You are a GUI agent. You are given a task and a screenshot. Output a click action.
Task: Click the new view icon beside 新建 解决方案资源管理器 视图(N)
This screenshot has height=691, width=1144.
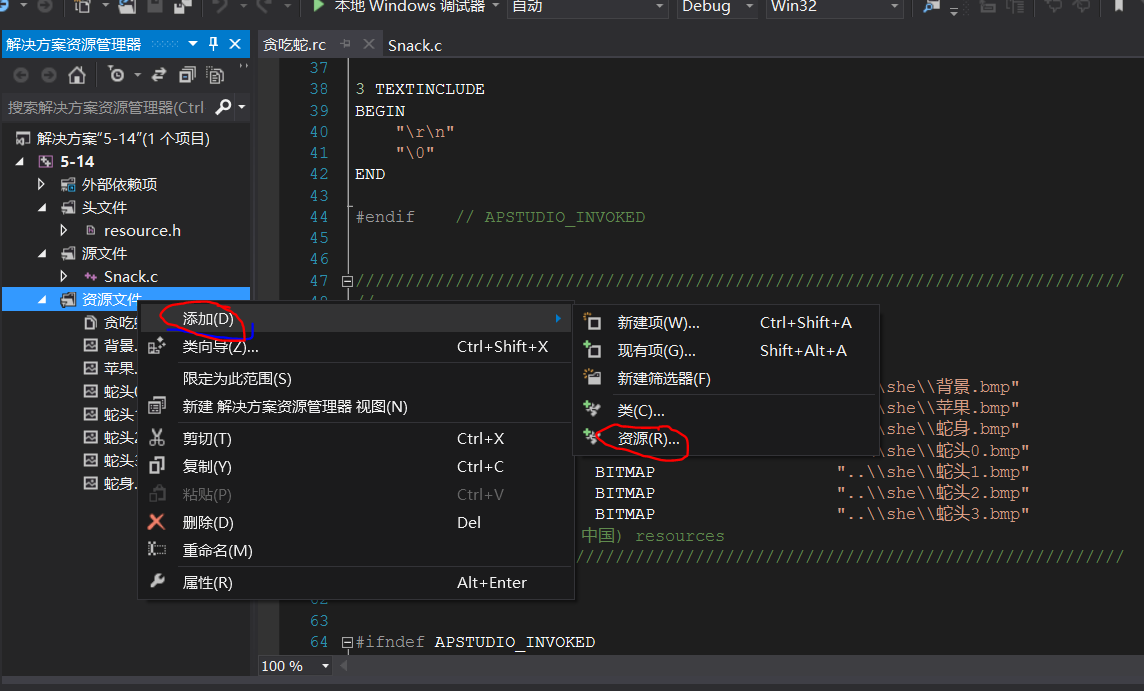pyautogui.click(x=157, y=406)
